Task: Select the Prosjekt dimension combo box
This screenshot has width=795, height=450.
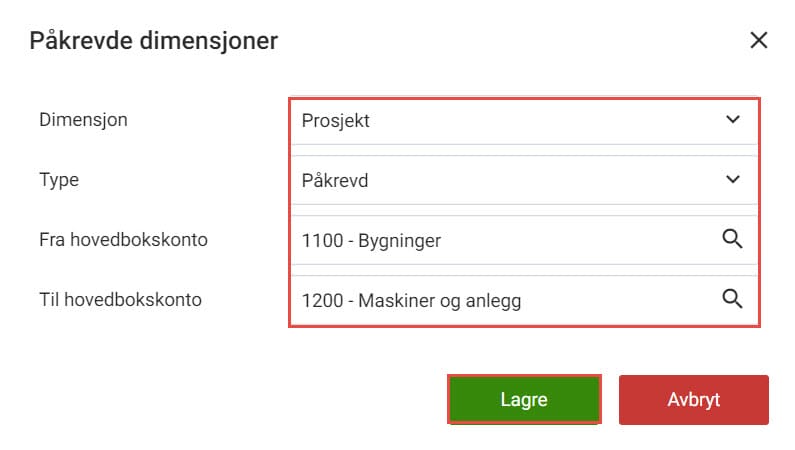Action: coord(524,121)
